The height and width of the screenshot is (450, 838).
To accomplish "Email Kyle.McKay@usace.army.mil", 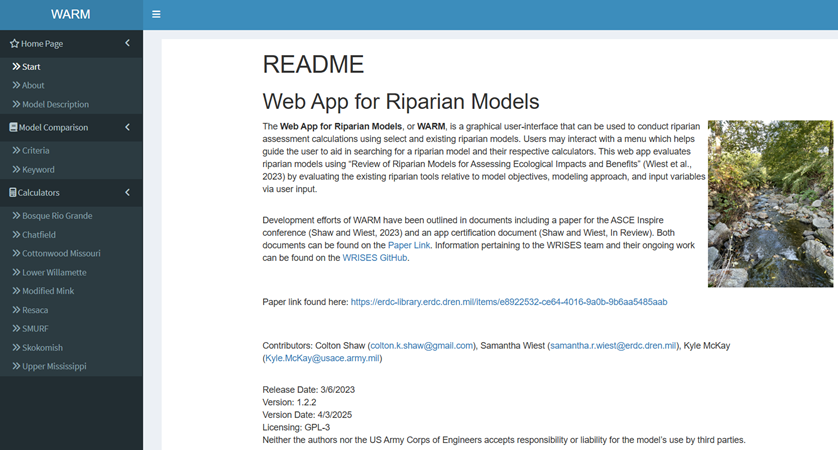I will pos(322,358).
